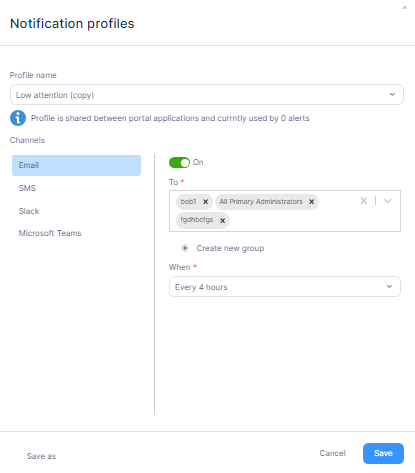Open the Profile name dropdown

[207, 95]
